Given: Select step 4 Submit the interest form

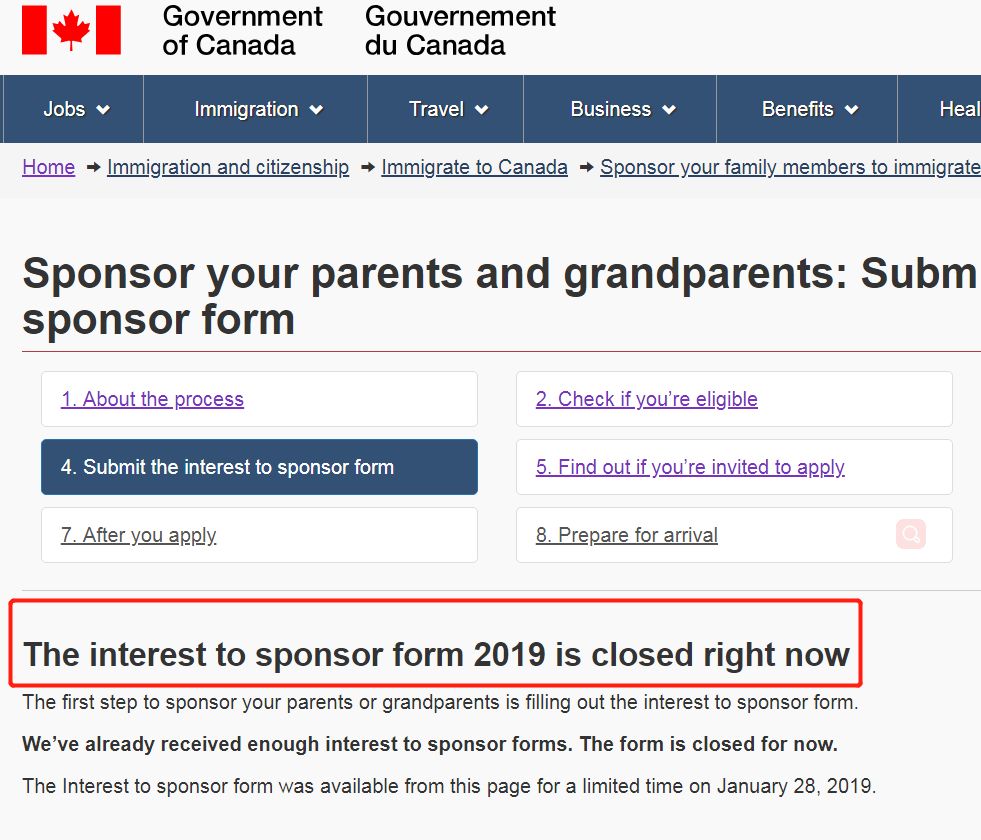Looking at the screenshot, I should click(x=227, y=467).
